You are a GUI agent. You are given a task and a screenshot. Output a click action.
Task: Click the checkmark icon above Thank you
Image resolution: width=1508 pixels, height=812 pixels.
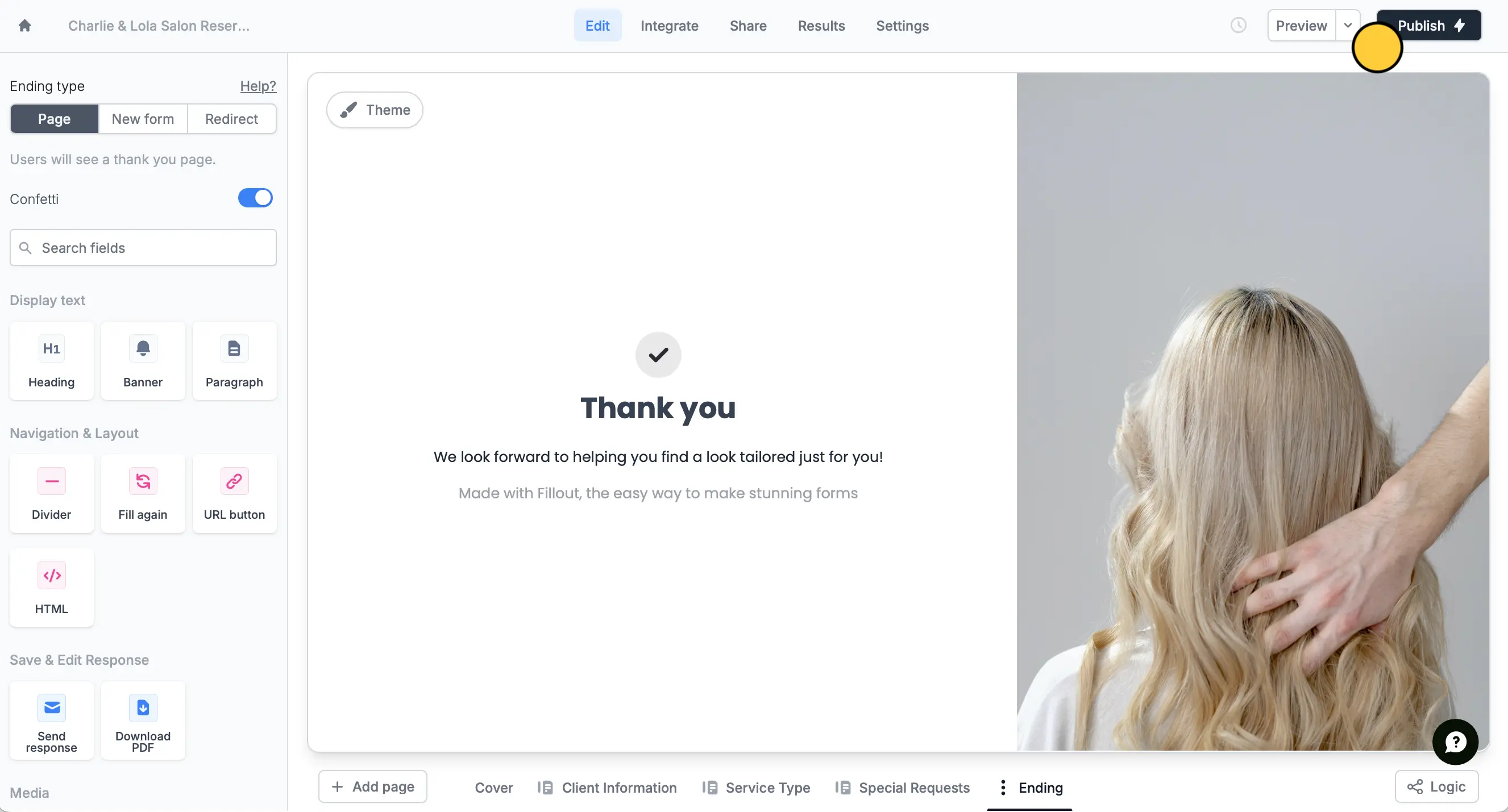[658, 355]
